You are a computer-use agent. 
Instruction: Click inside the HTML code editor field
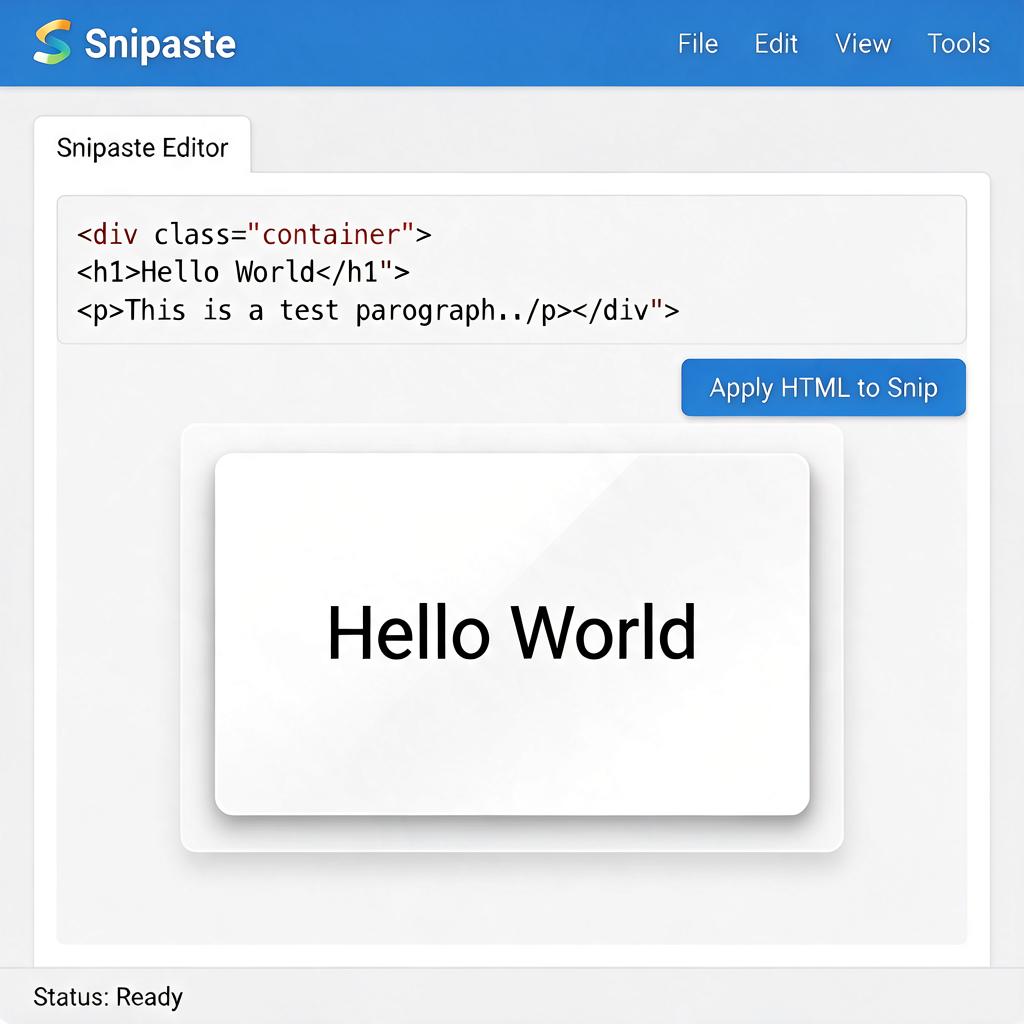(x=511, y=269)
